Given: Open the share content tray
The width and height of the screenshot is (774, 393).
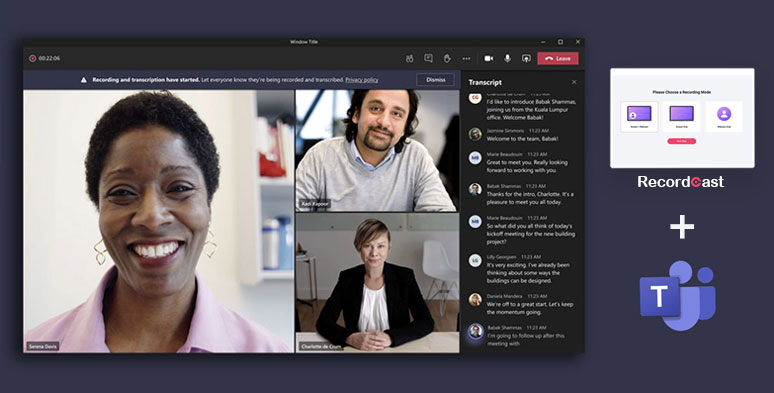Looking at the screenshot, I should pos(526,58).
